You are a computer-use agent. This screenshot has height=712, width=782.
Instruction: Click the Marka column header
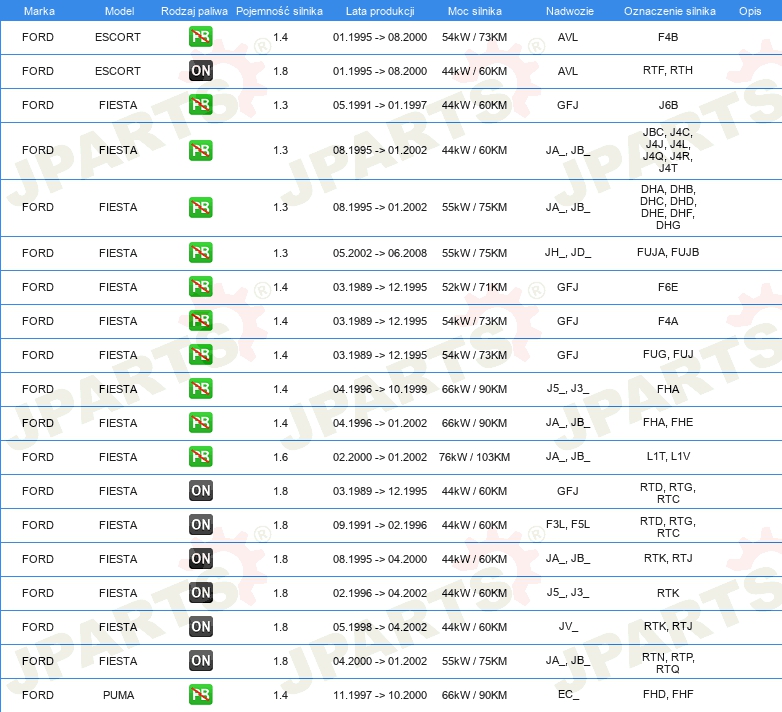pos(38,10)
